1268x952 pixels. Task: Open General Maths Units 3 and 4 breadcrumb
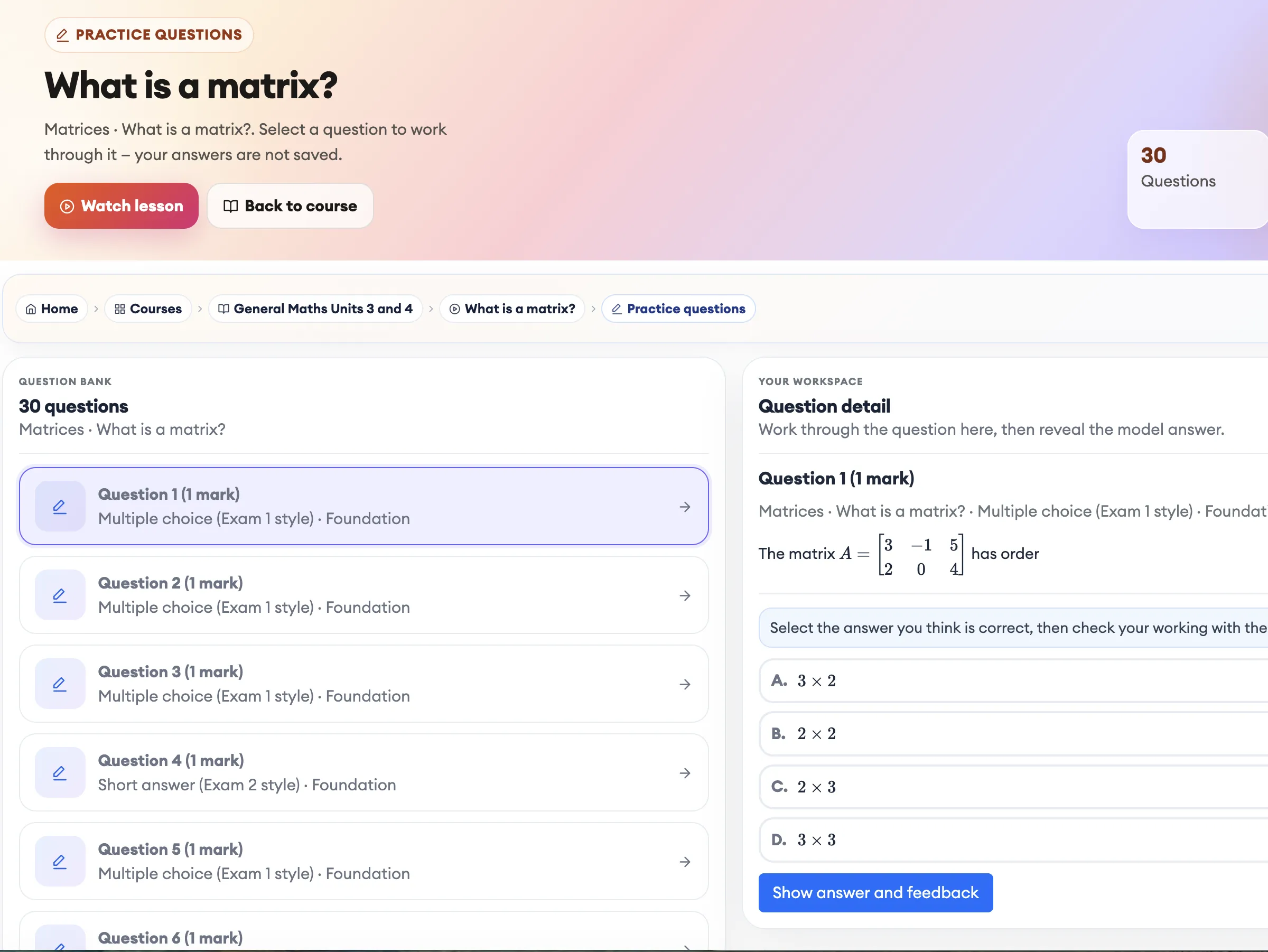coord(315,310)
